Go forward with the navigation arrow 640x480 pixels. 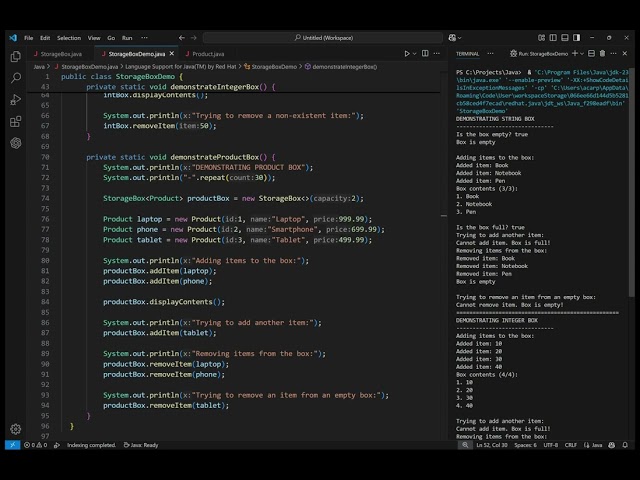pos(194,38)
